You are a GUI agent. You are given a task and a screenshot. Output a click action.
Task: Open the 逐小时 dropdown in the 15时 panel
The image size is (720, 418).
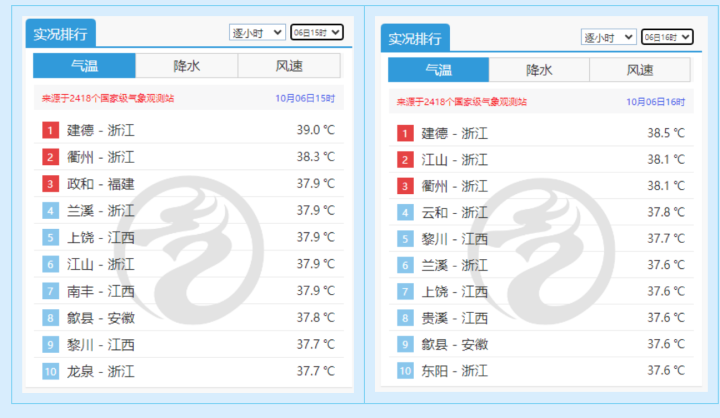[257, 33]
